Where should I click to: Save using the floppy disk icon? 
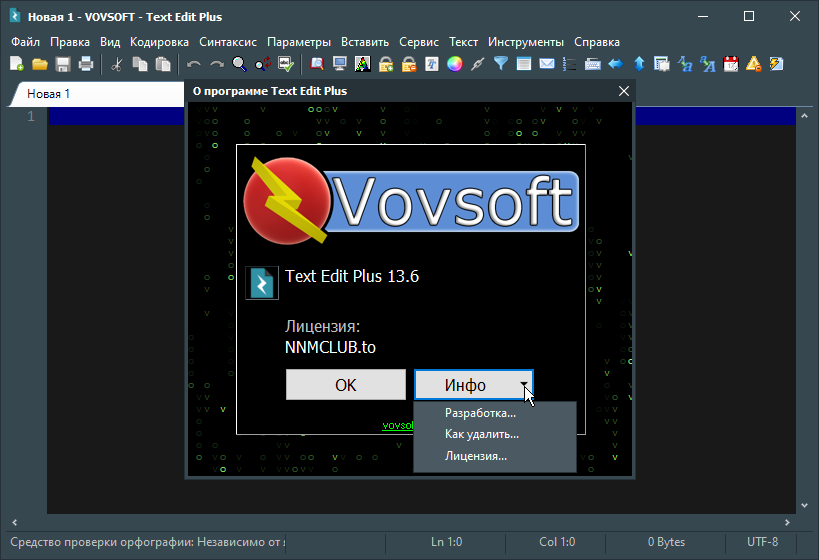click(63, 64)
